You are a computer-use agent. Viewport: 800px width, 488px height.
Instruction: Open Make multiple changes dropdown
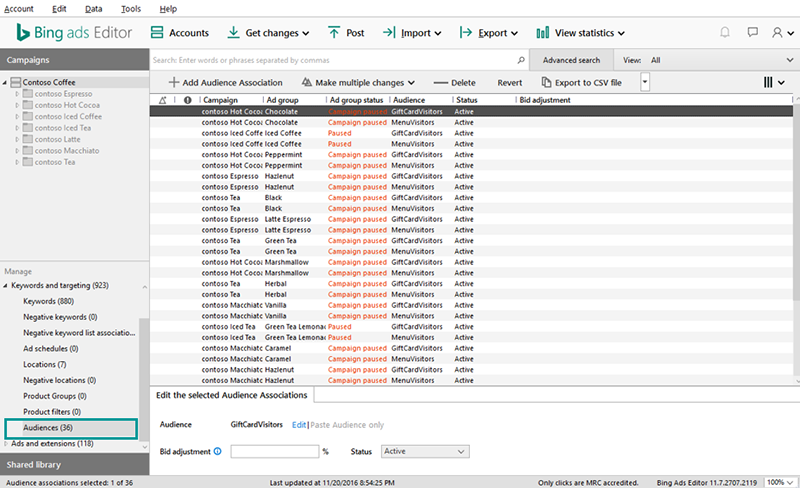click(x=358, y=83)
